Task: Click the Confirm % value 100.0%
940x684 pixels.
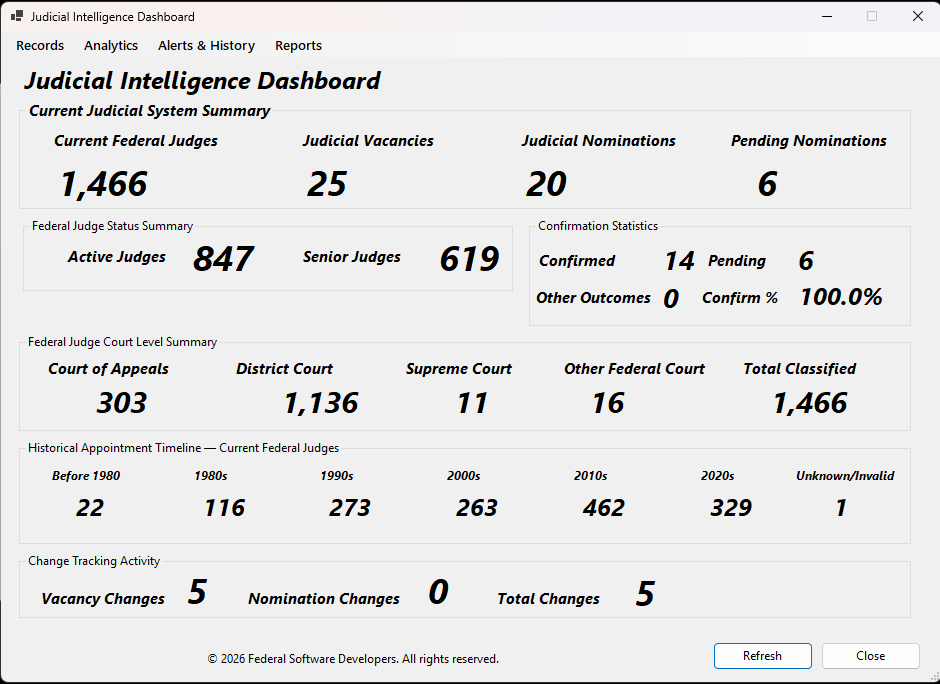Action: (841, 297)
